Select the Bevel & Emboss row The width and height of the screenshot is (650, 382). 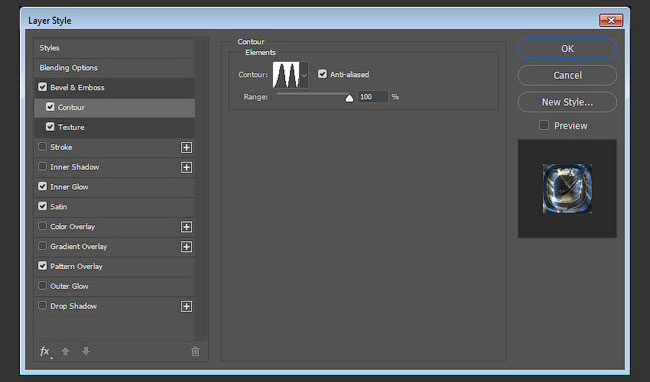pyautogui.click(x=114, y=88)
